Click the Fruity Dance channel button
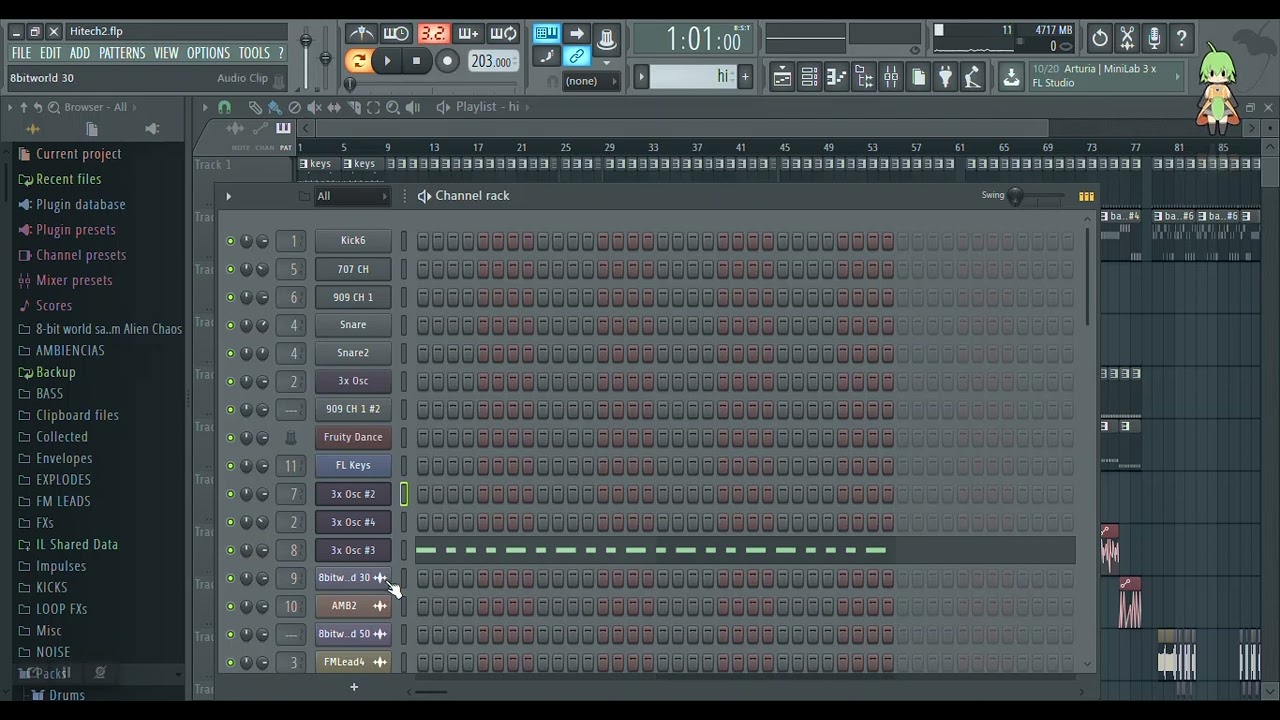Screen dimensions: 1280x720 coord(353,437)
